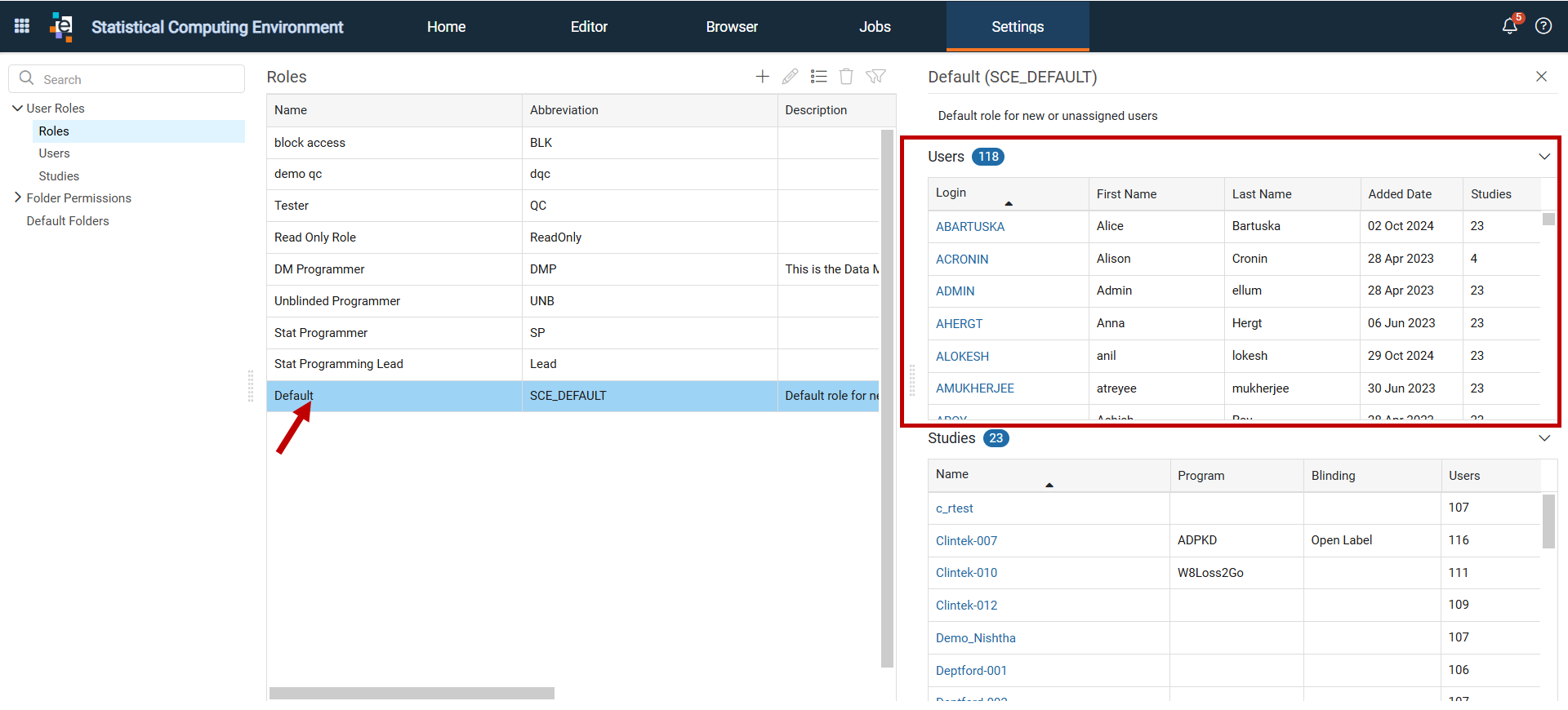Clear filters with the funnel icon
Screen dimensions: 1568x710
(x=875, y=77)
